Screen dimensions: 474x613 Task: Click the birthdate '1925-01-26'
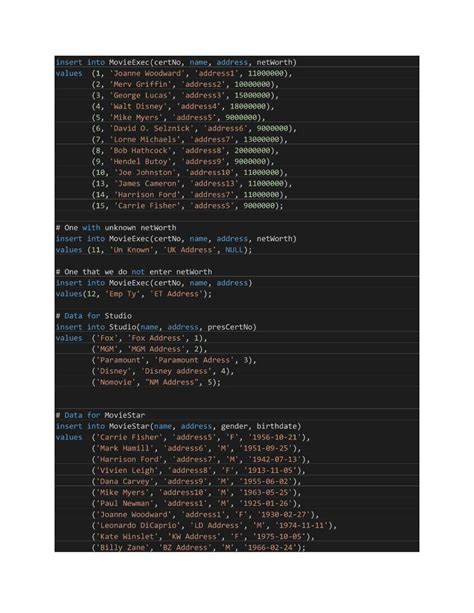point(266,504)
